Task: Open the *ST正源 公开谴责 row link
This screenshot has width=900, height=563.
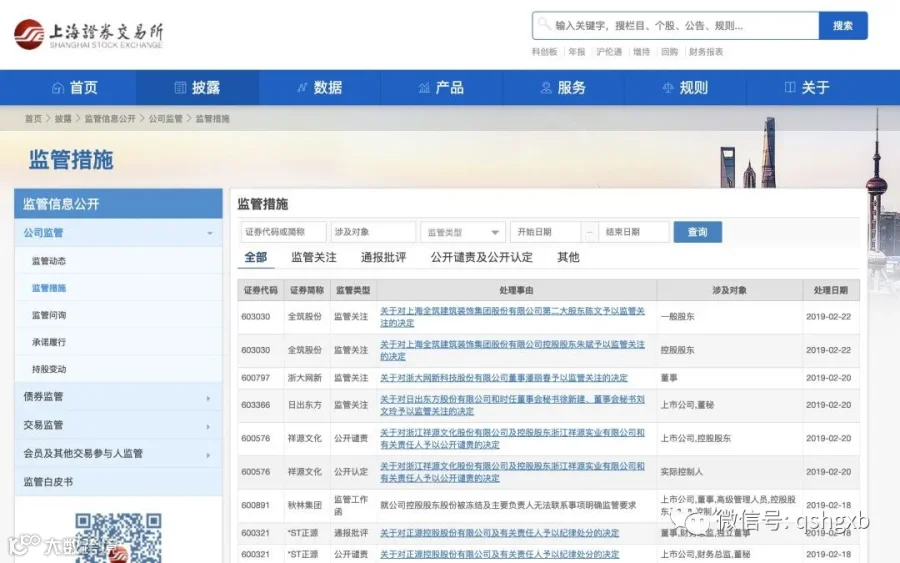Action: pos(499,554)
